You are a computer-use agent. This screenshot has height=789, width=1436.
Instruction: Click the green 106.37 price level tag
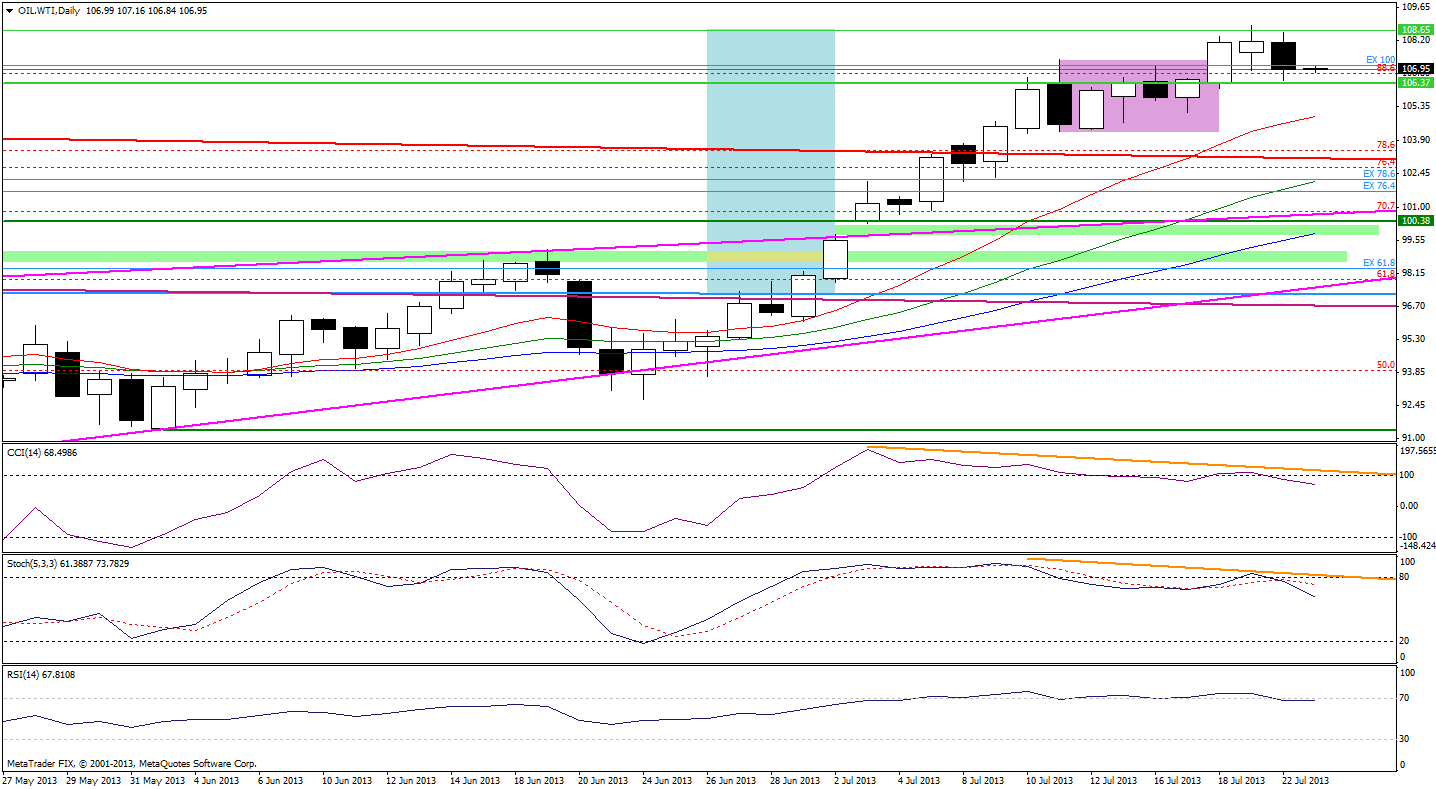1414,82
